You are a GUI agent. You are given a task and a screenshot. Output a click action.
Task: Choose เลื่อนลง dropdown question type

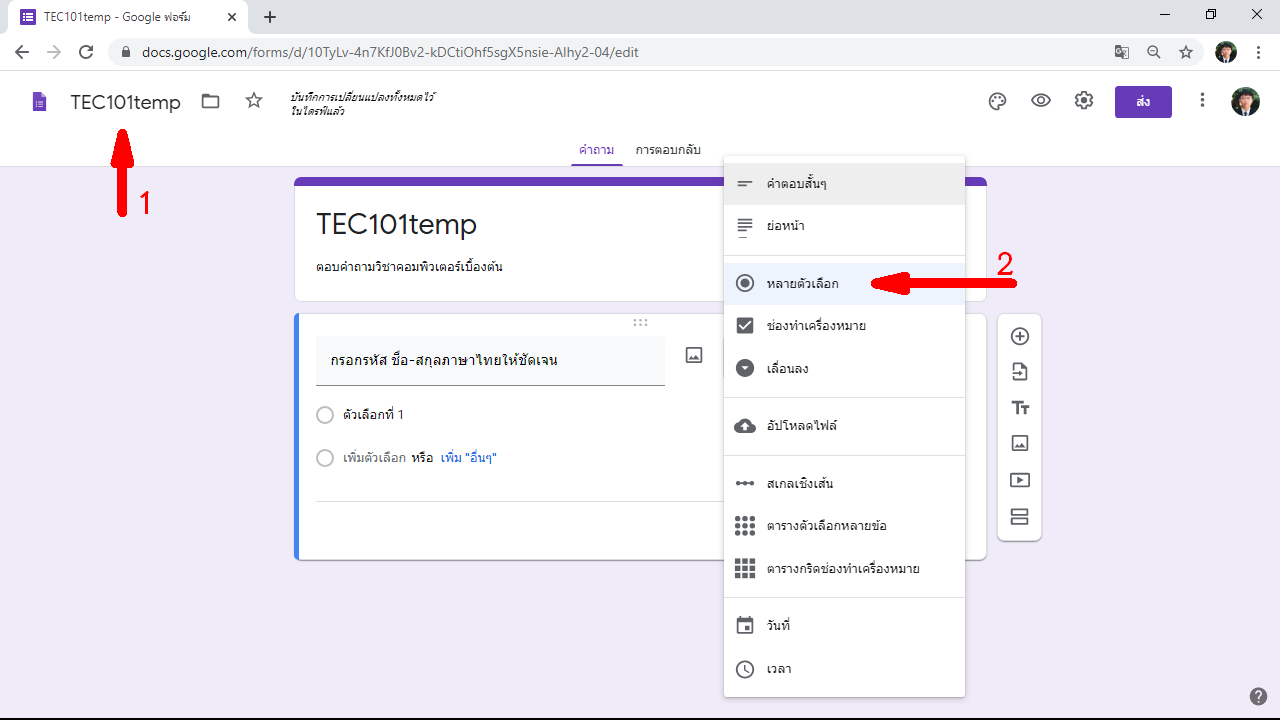tap(787, 369)
